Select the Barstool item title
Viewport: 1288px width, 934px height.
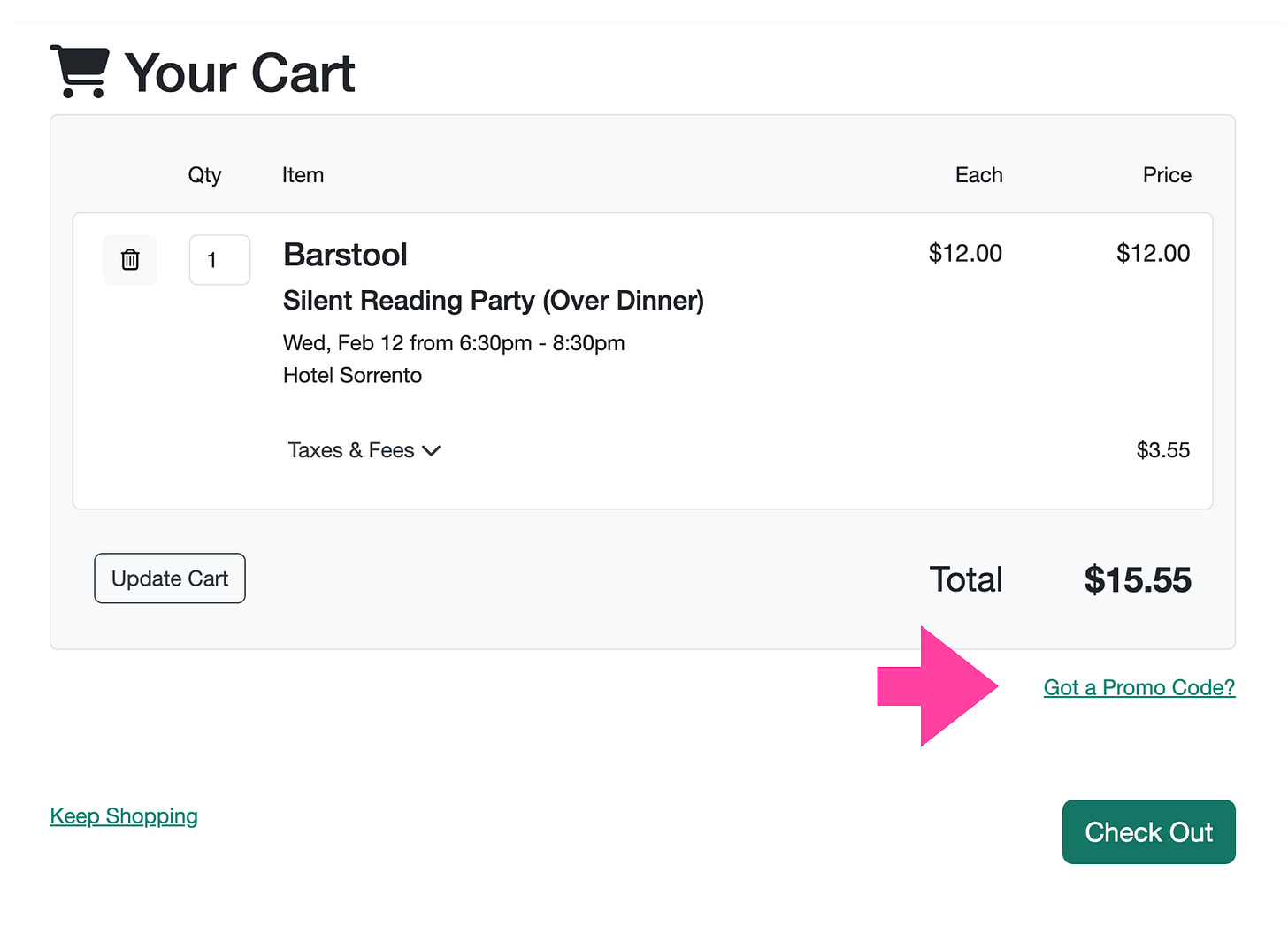(x=345, y=255)
